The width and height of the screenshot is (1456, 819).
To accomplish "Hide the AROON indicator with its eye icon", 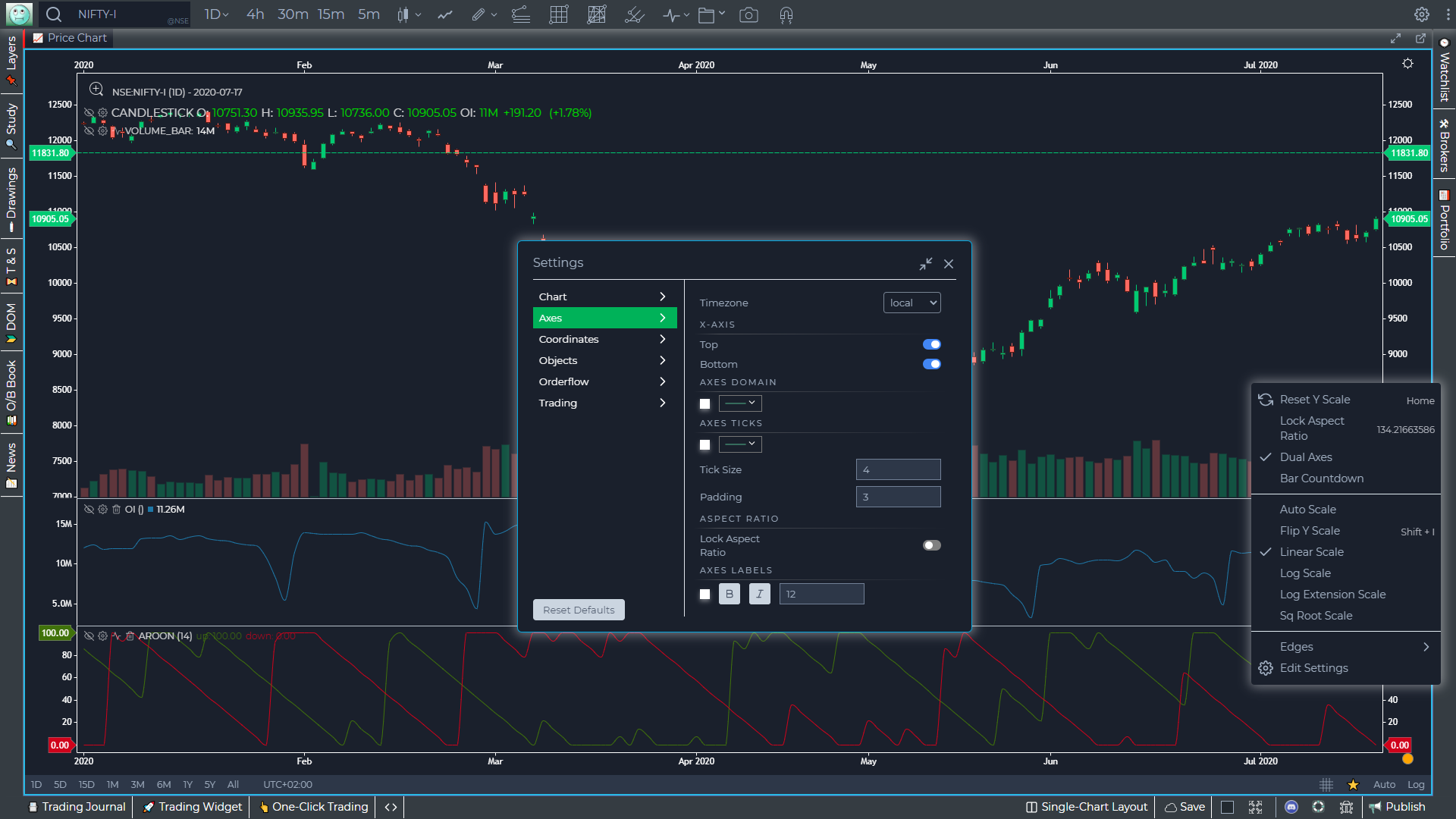I will [90, 636].
